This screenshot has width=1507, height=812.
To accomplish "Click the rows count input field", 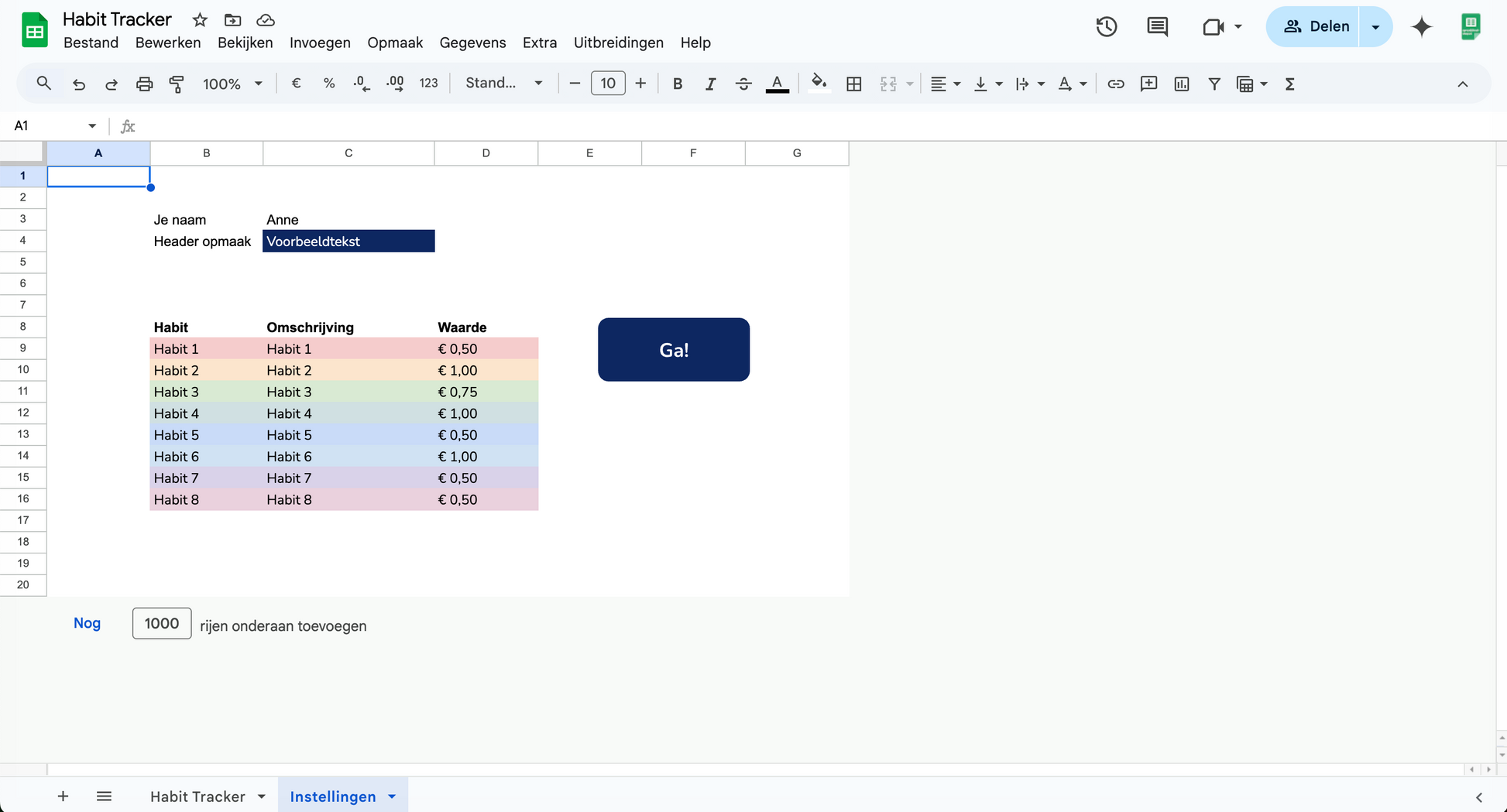I will click(162, 623).
